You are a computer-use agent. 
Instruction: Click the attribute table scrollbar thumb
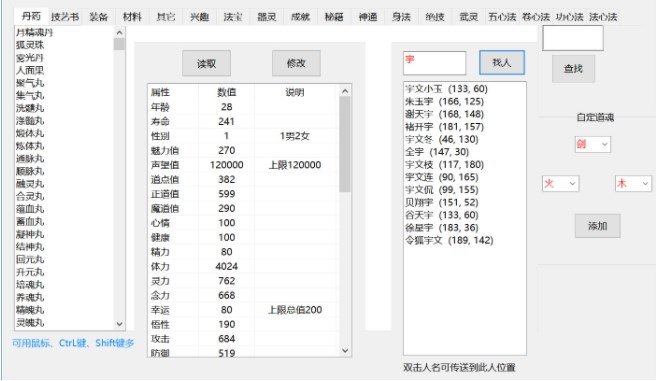(345, 144)
